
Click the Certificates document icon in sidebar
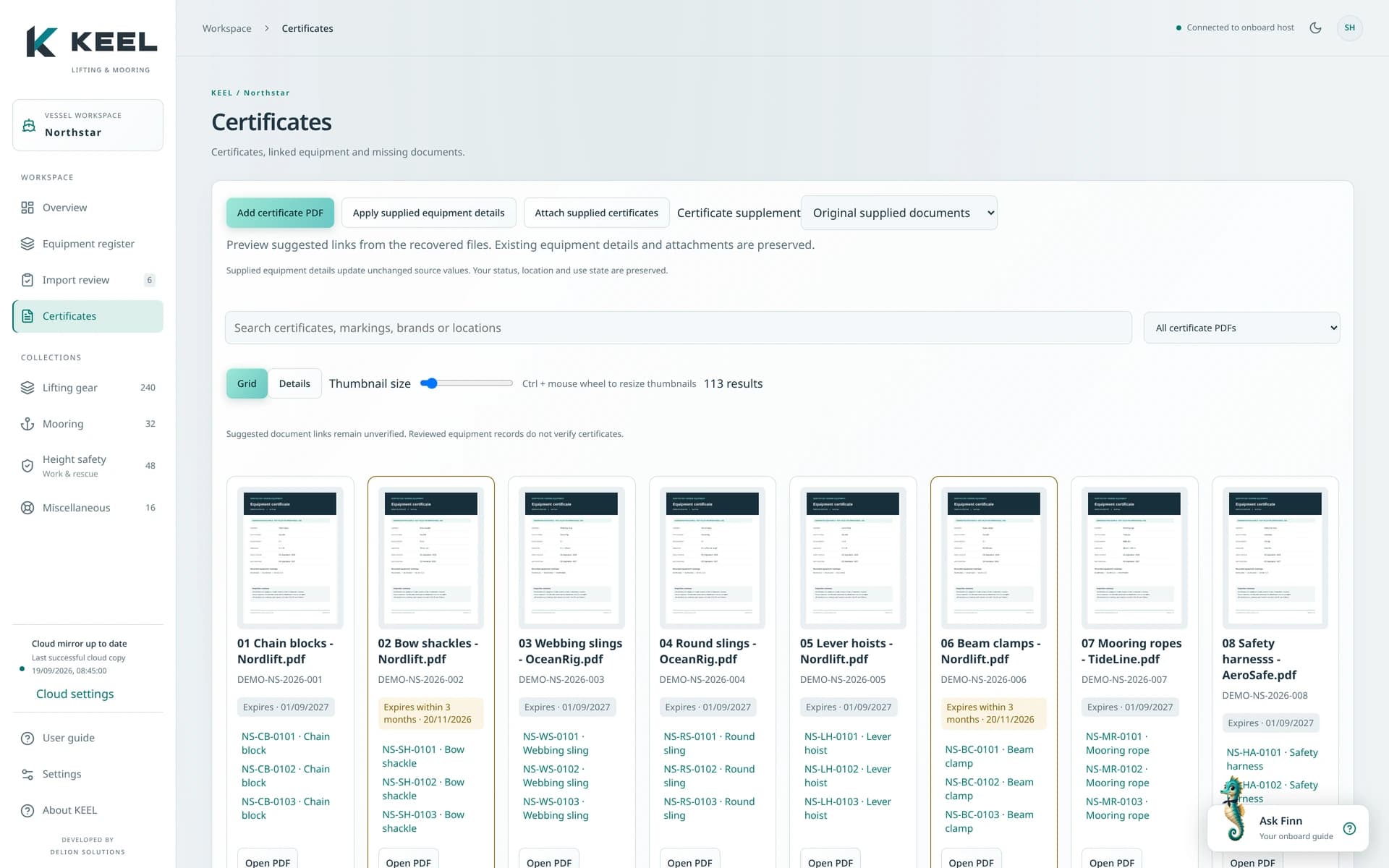(27, 316)
